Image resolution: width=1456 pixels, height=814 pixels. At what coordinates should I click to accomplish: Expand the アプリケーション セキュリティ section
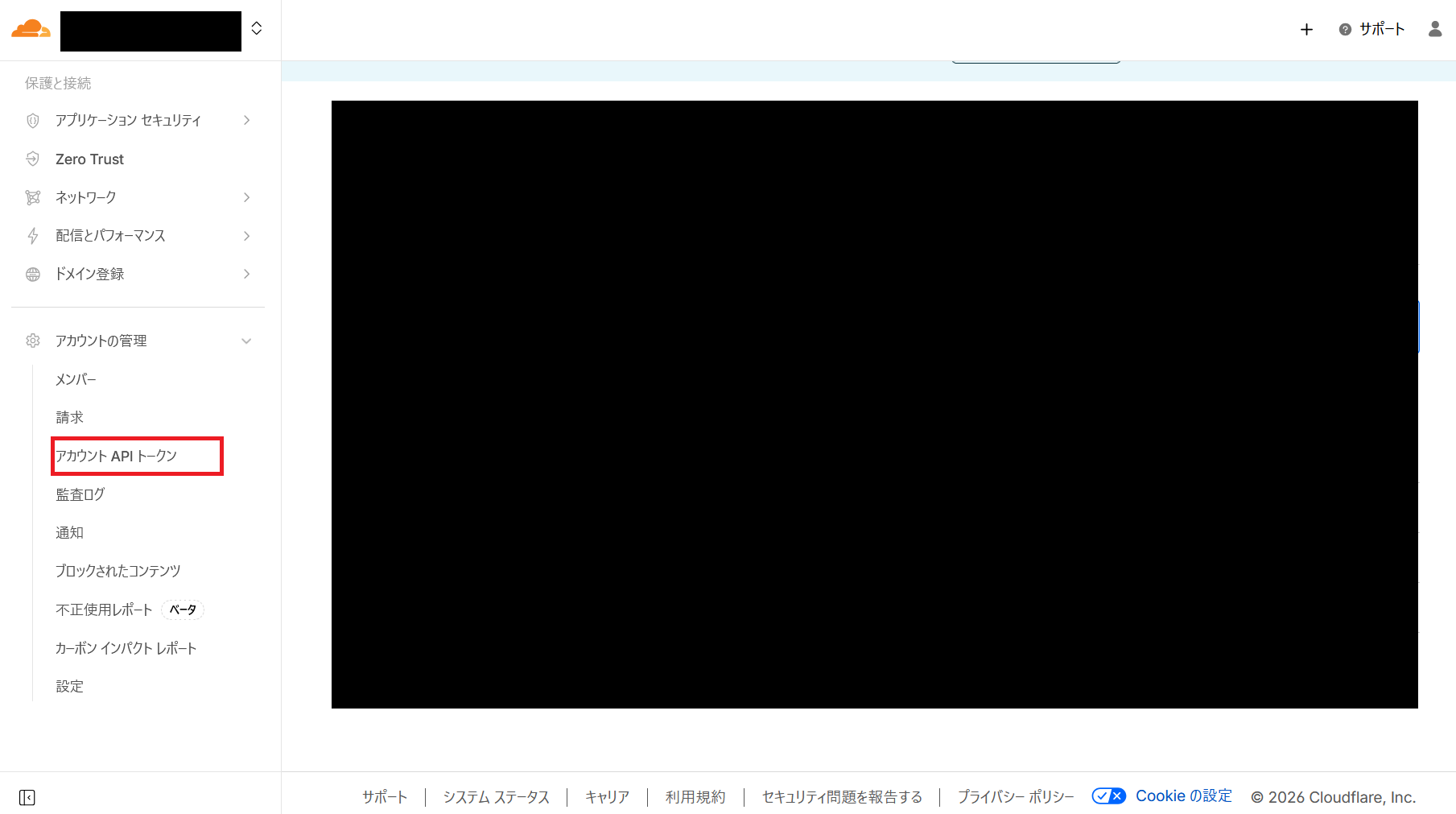tap(246, 120)
